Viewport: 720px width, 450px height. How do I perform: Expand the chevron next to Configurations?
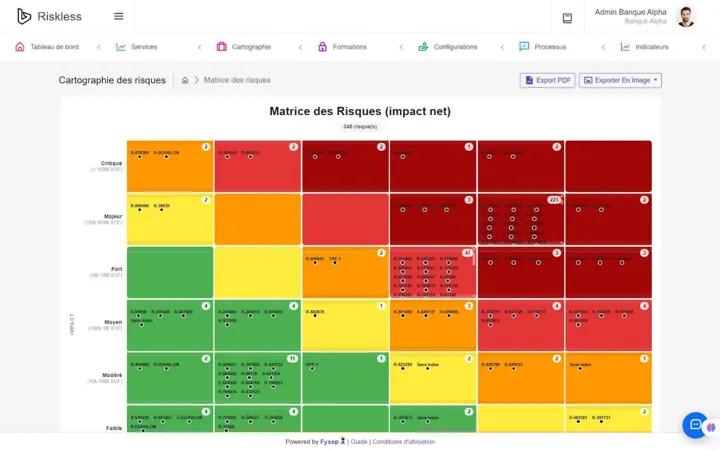502,47
